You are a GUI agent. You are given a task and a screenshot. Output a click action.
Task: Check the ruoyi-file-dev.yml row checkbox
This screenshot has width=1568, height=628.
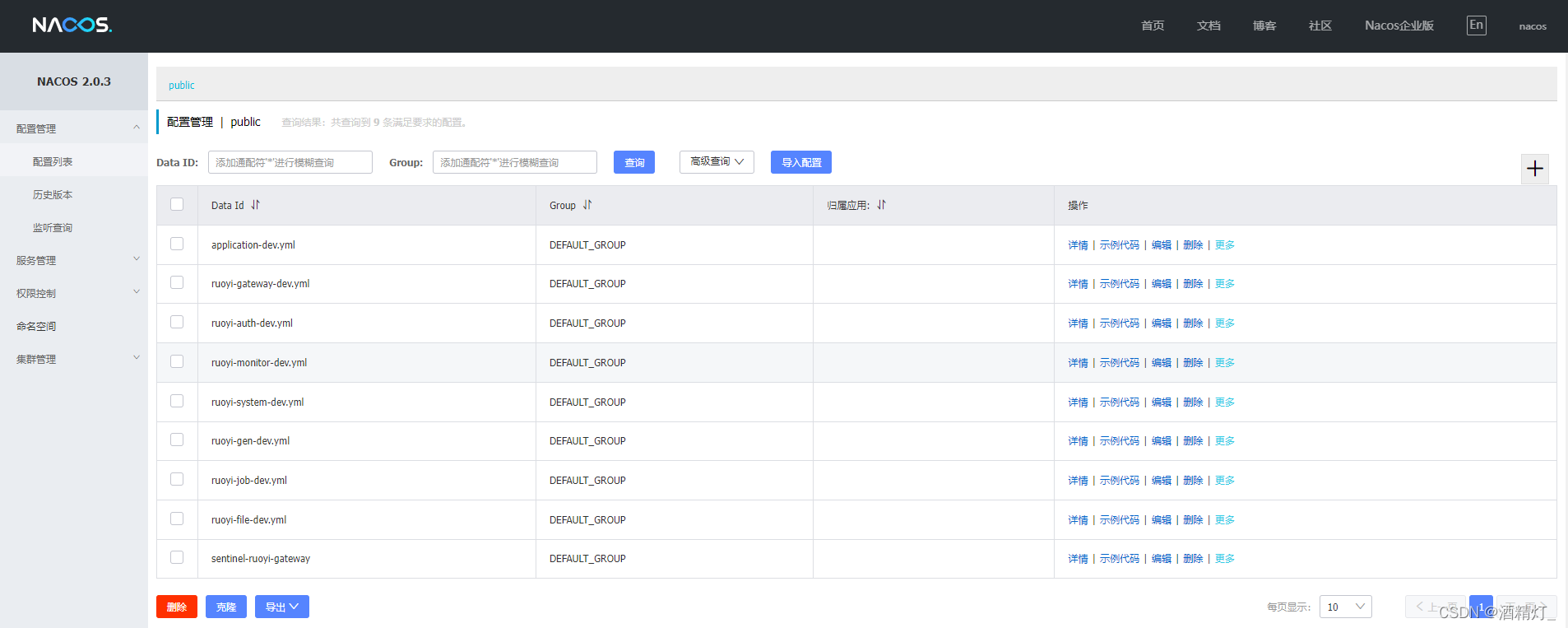(x=177, y=519)
